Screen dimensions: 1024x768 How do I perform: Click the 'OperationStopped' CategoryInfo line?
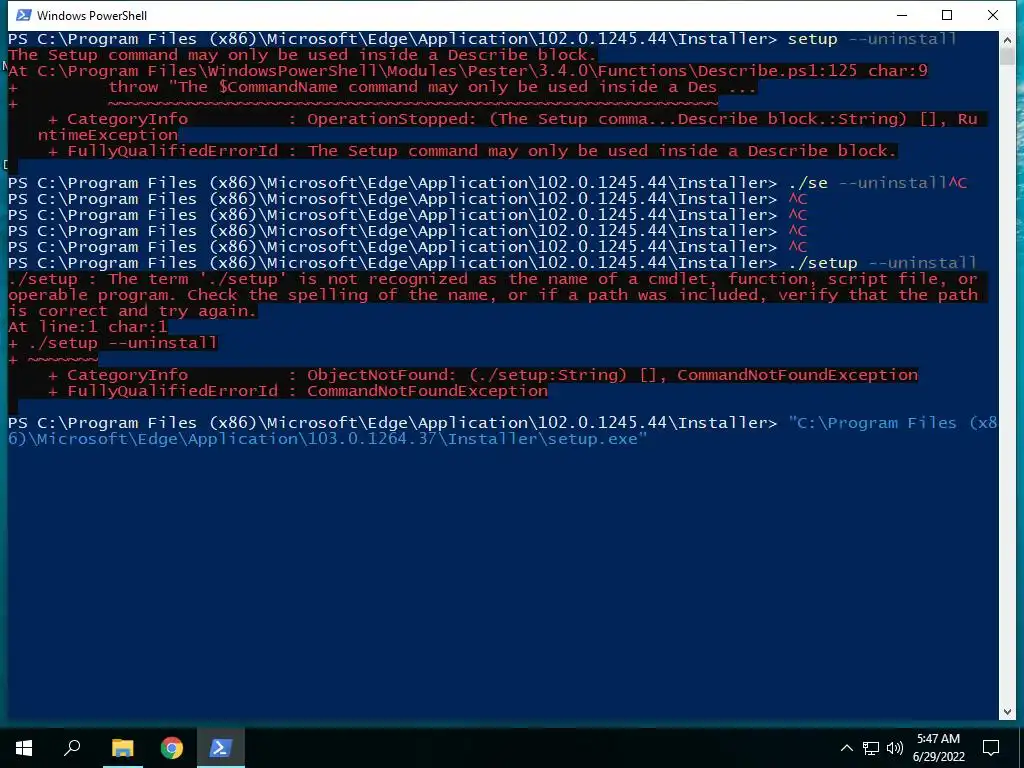pyautogui.click(x=513, y=119)
